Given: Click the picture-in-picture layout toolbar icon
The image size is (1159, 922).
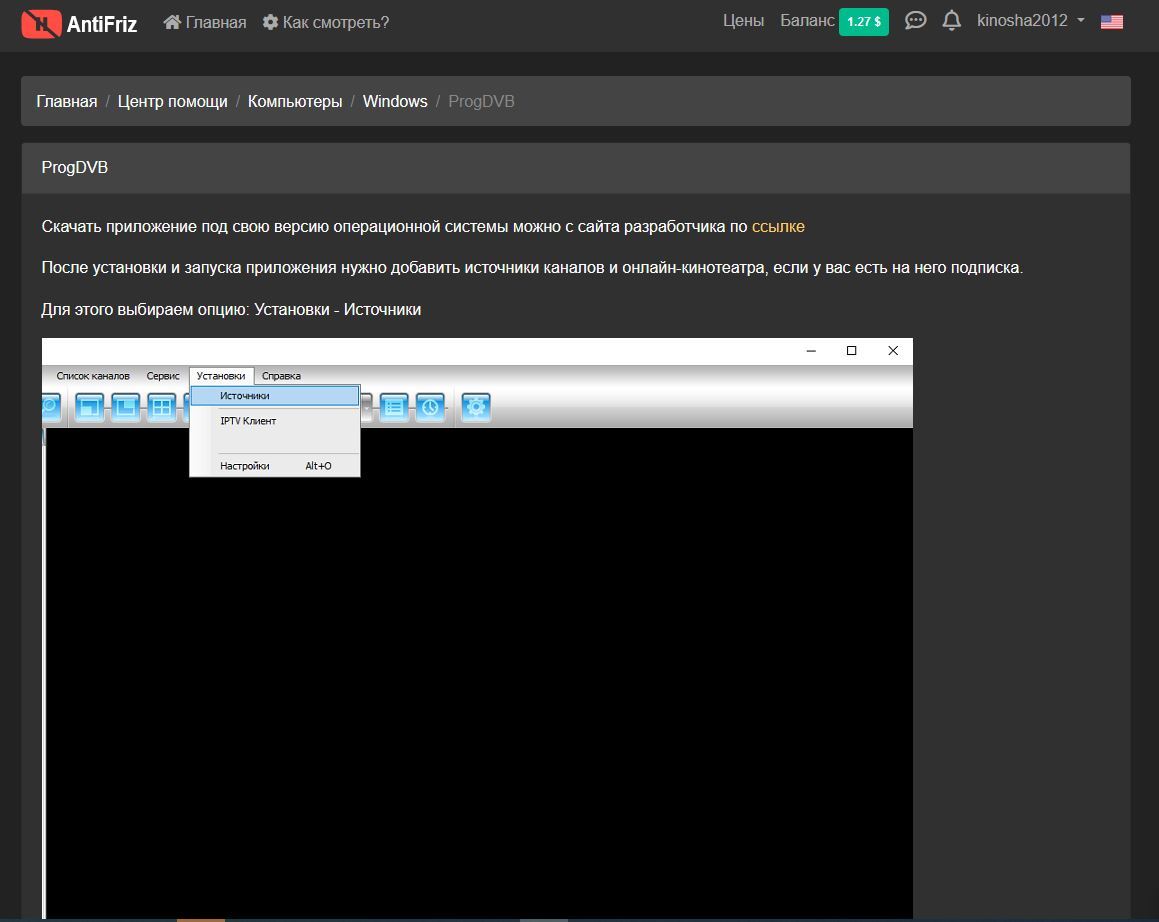Looking at the screenshot, I should (89, 407).
